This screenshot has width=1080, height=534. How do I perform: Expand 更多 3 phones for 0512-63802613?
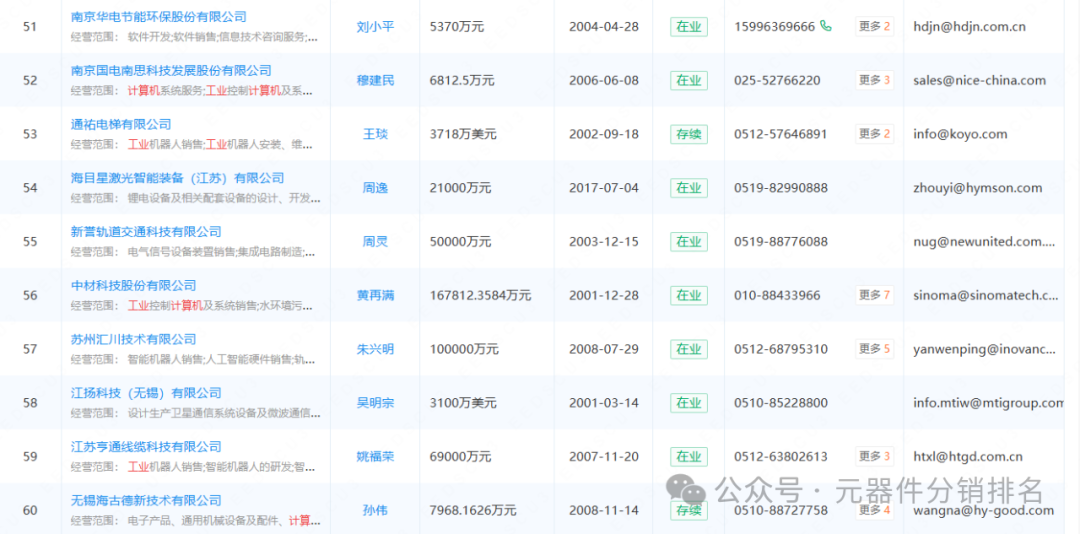pyautogui.click(x=875, y=456)
